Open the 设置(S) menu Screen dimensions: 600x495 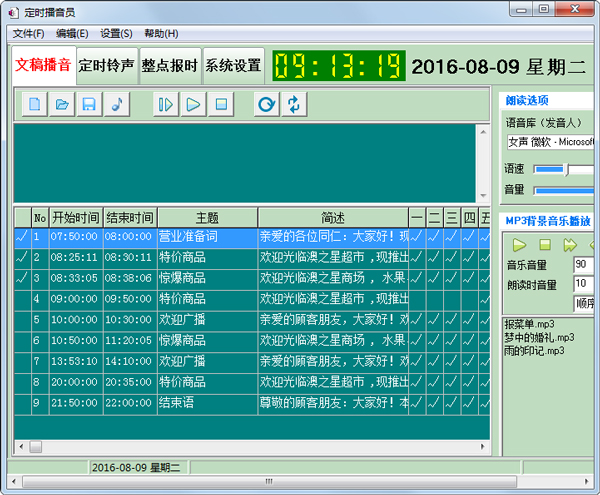tap(117, 33)
